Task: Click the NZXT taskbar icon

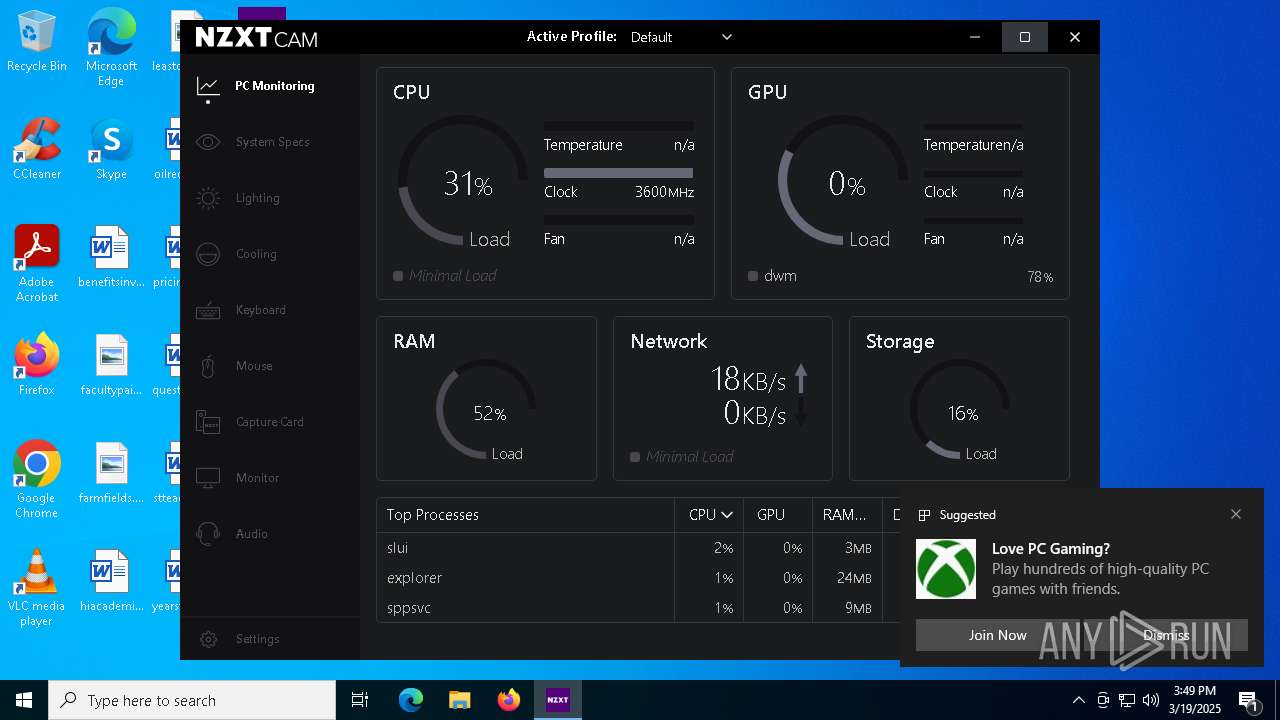Action: [557, 700]
